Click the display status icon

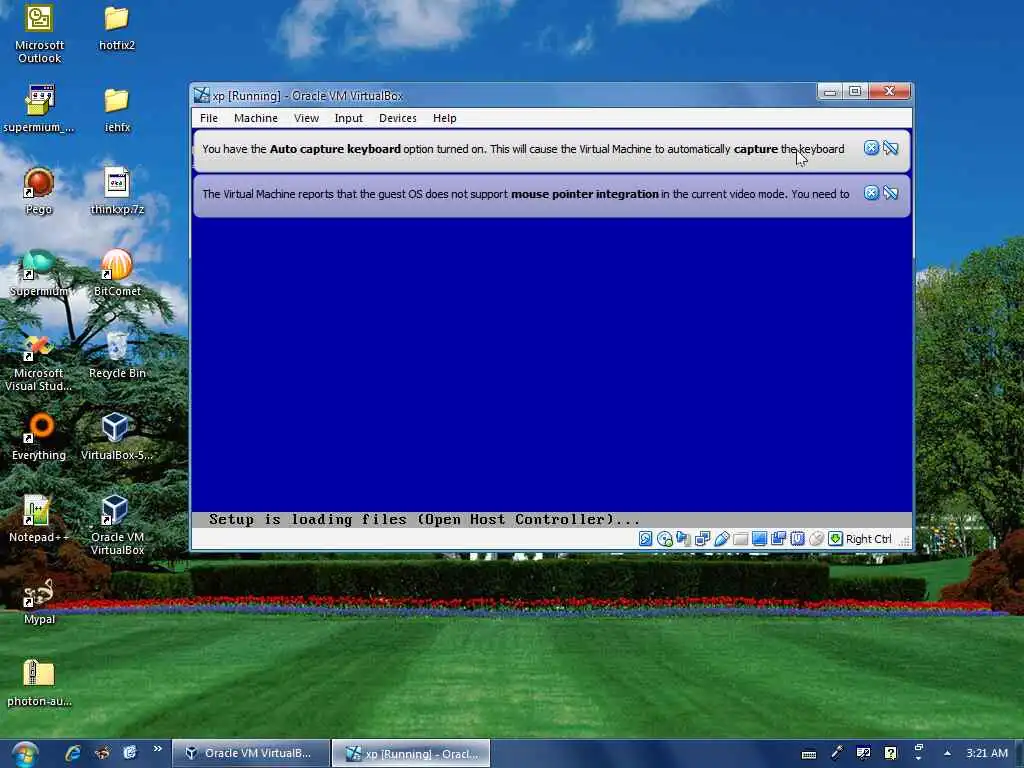759,539
